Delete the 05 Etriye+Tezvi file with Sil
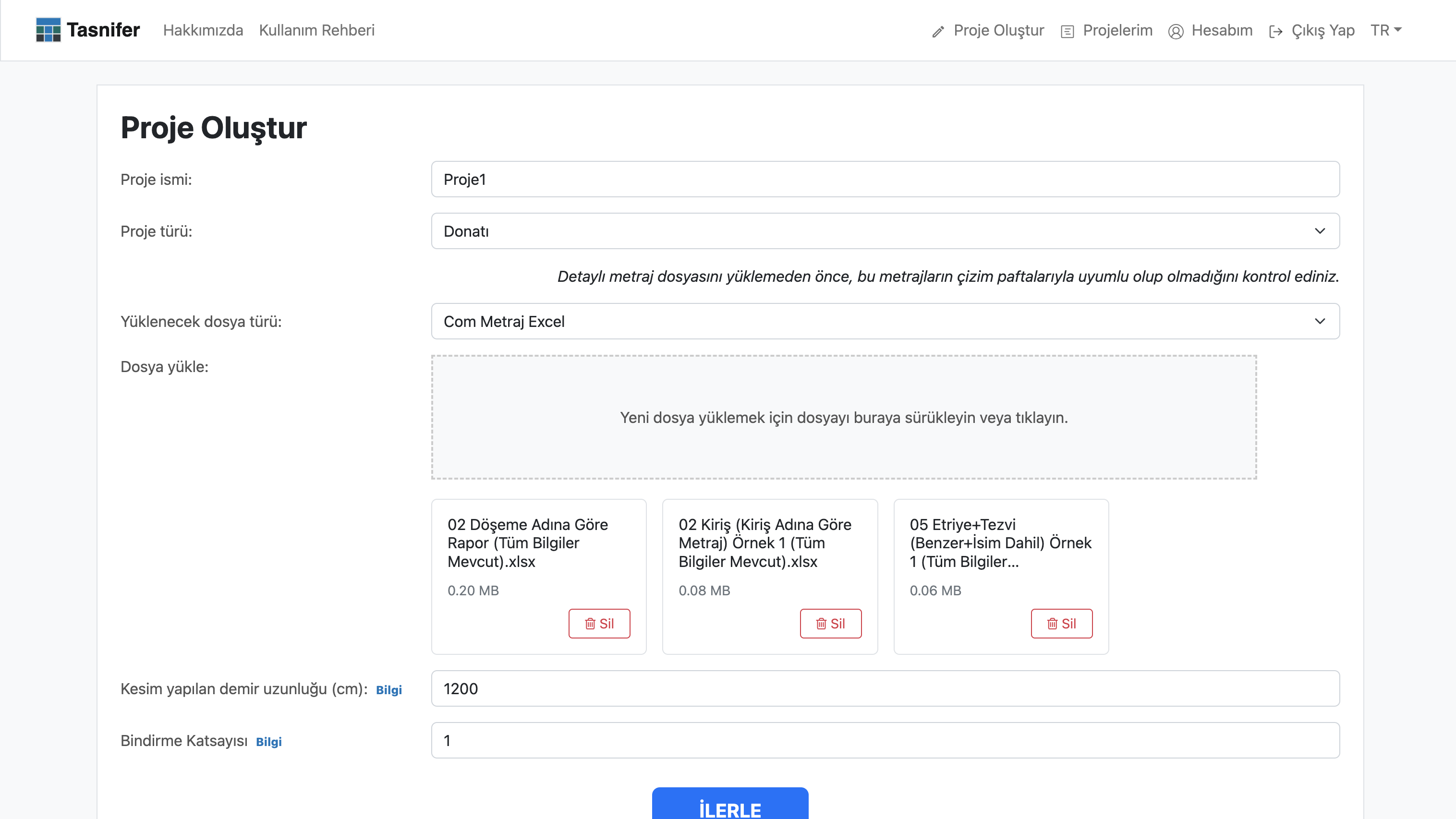 point(1061,624)
